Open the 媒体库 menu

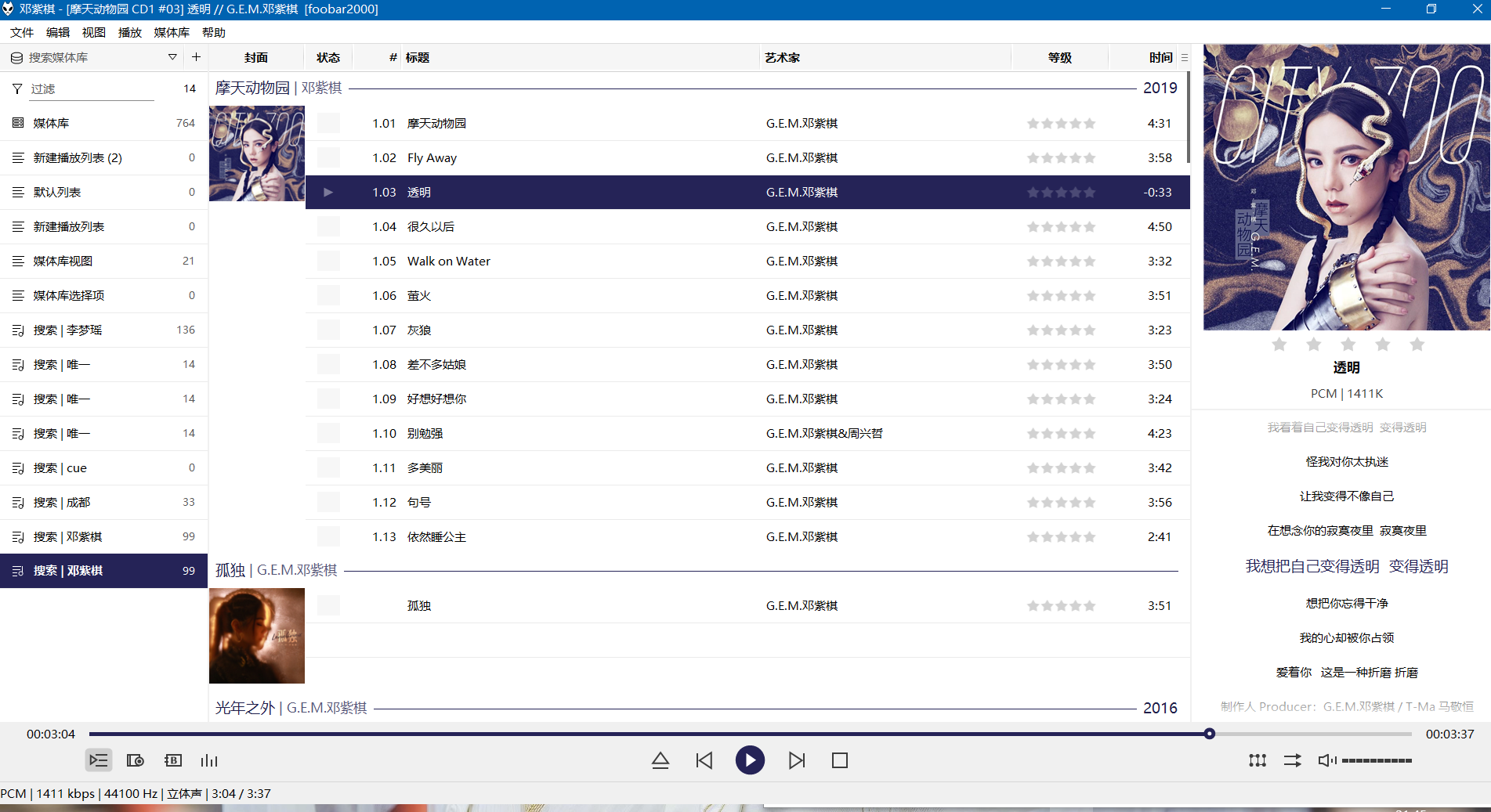click(172, 32)
